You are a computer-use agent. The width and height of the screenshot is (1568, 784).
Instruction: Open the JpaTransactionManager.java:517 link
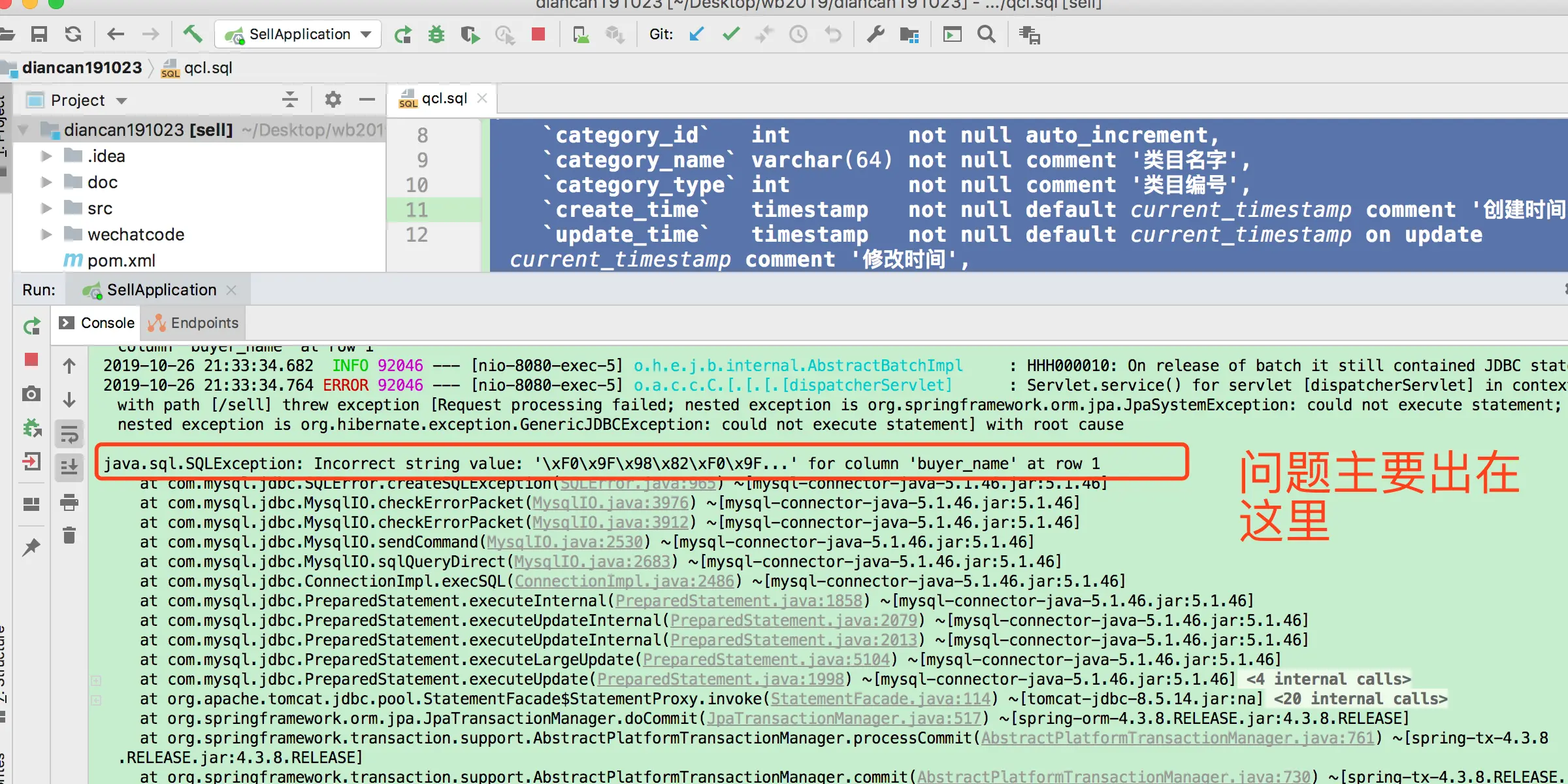(844, 719)
